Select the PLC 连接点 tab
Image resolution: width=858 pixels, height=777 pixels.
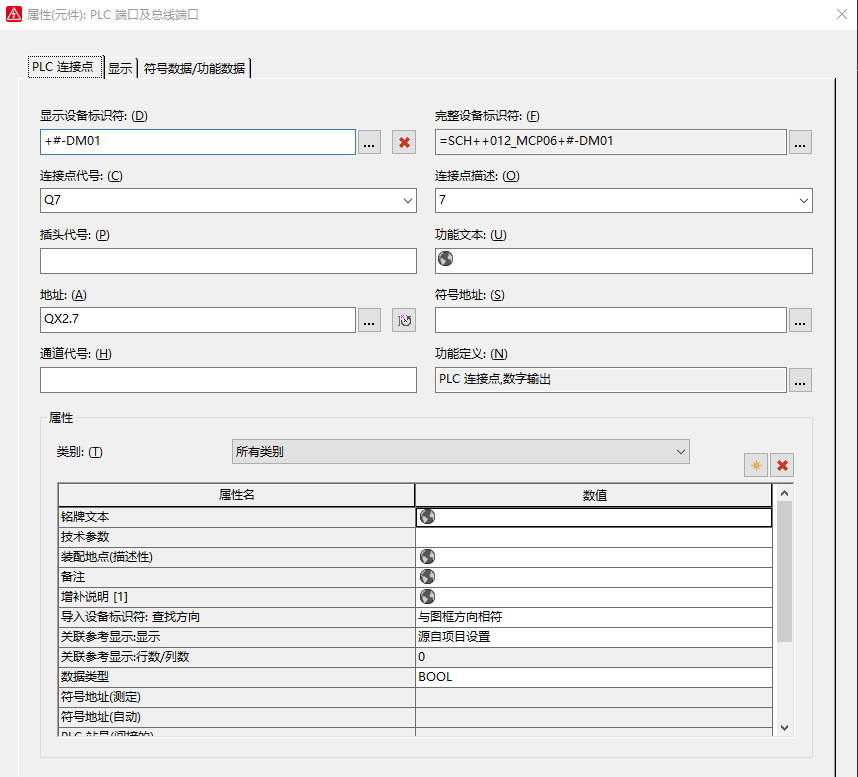click(65, 67)
